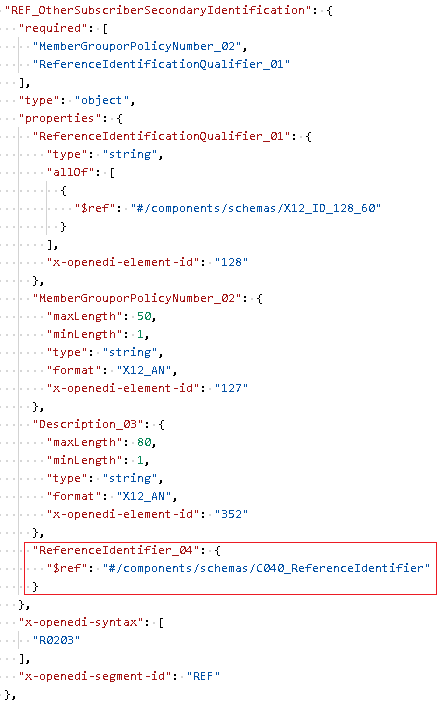Image resolution: width=447 pixels, height=704 pixels.
Task: Click "ReferenceIdentificationQualifier_01" in required array
Action: [161, 64]
